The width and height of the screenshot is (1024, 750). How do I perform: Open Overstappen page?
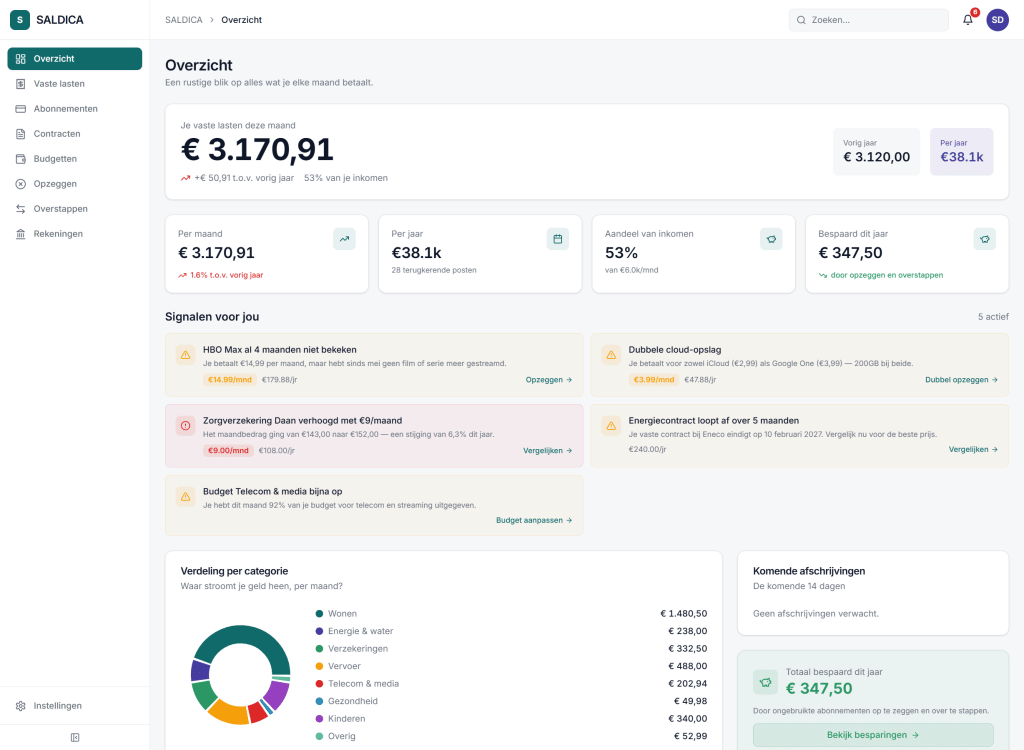[74, 208]
